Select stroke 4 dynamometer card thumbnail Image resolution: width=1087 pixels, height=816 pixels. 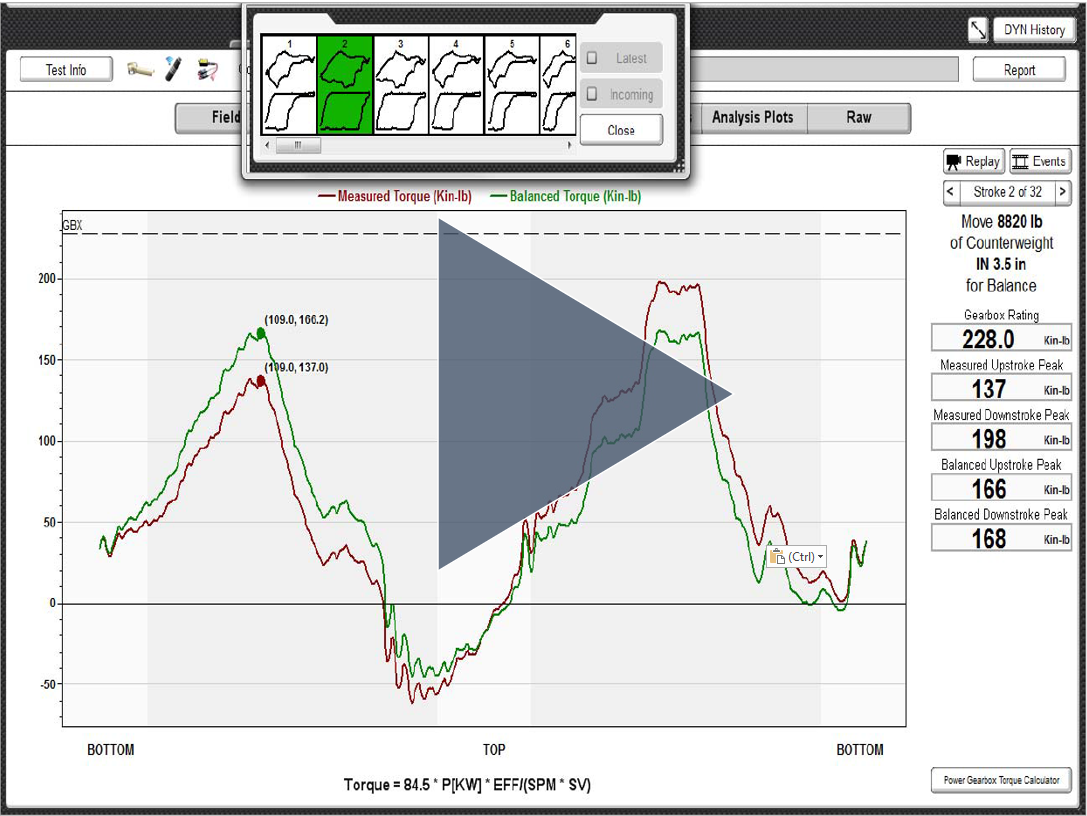point(456,85)
